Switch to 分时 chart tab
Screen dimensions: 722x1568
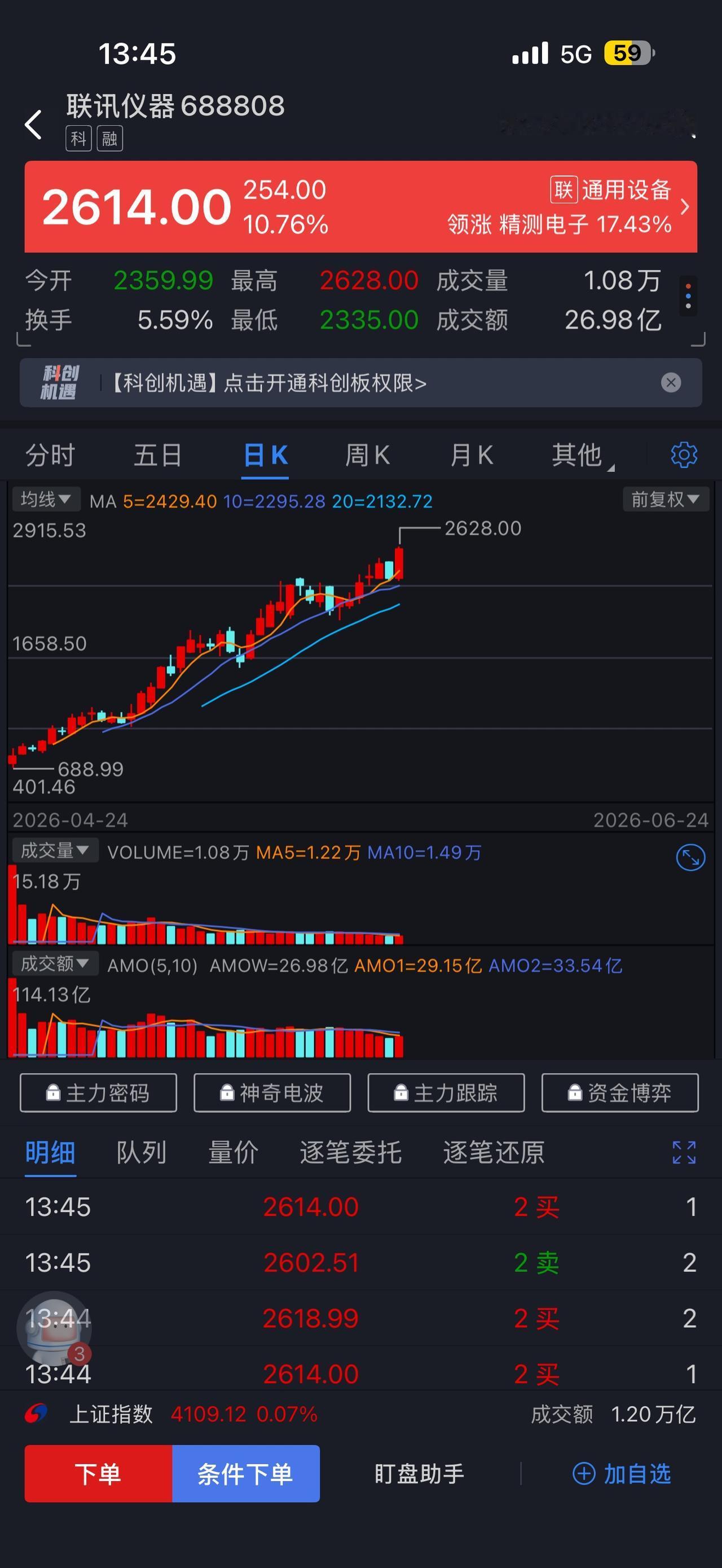tap(50, 454)
